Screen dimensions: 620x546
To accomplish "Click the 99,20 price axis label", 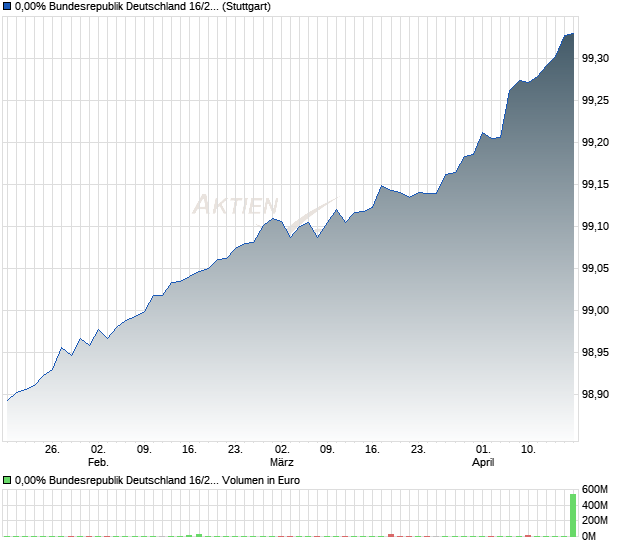I will pyautogui.click(x=595, y=142).
